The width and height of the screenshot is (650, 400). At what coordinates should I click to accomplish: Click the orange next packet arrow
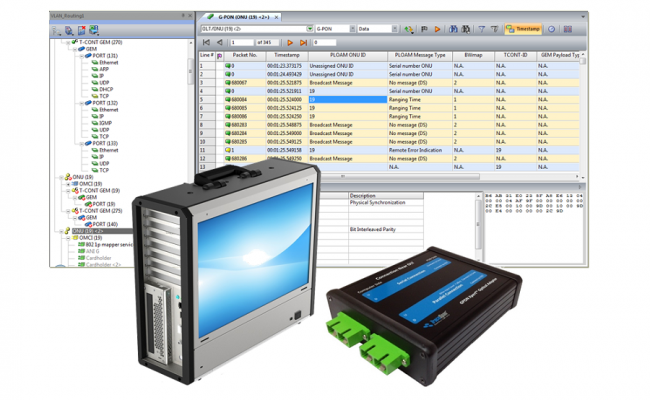[x=291, y=43]
